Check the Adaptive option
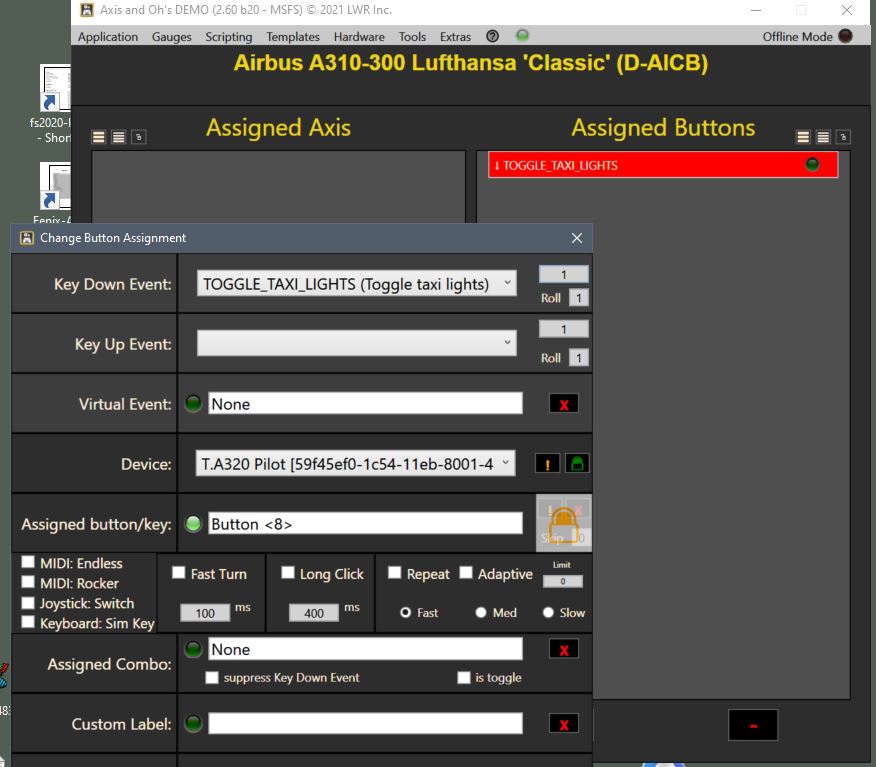This screenshot has width=876, height=767. pyautogui.click(x=466, y=573)
